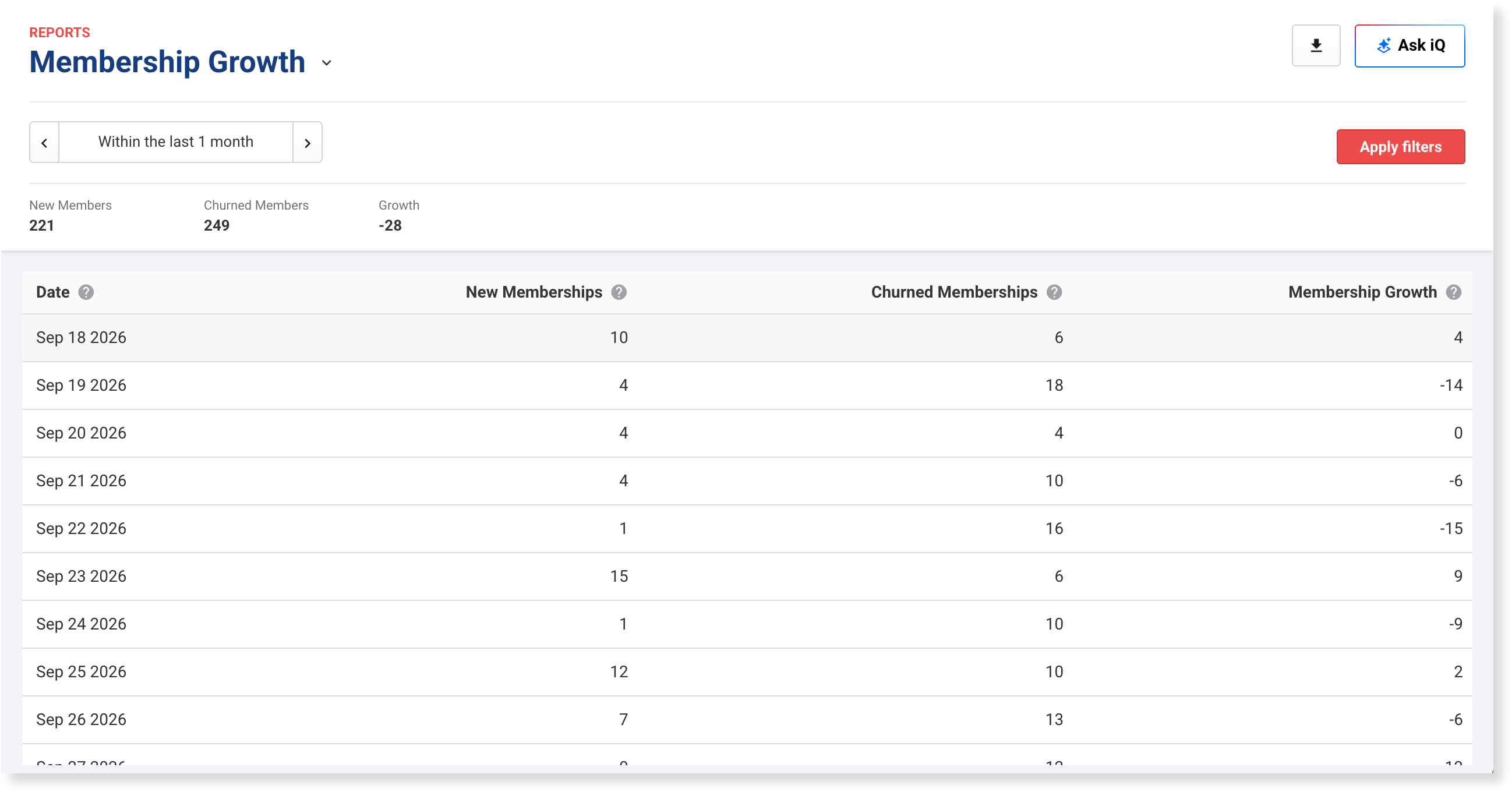Select the Sep 18 2026 row date
This screenshot has height=792, width=1512.
(81, 337)
